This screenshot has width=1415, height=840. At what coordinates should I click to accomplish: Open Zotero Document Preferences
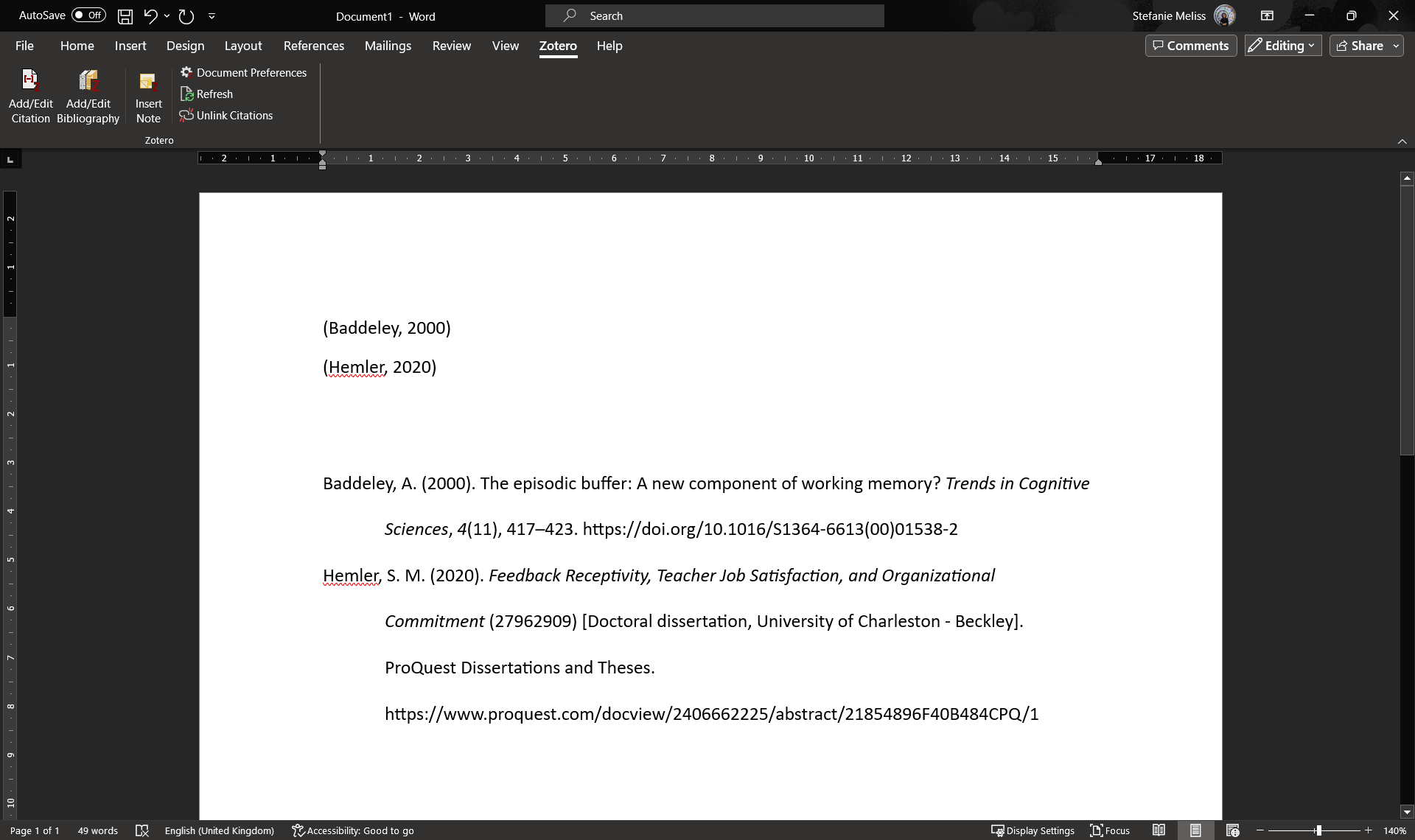click(244, 72)
